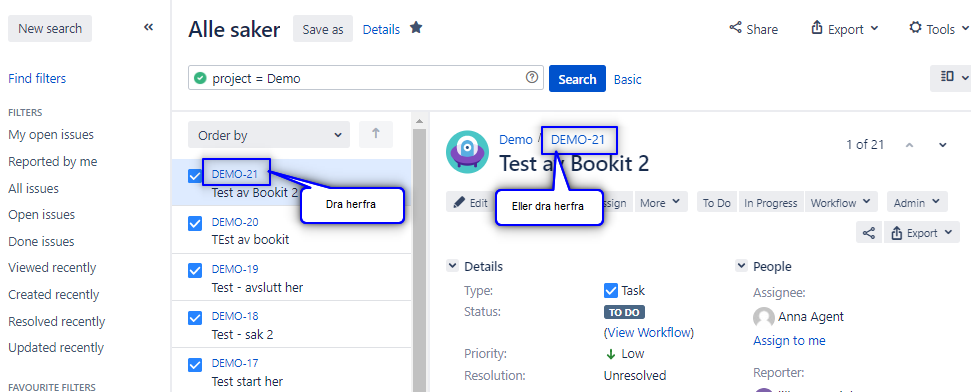The width and height of the screenshot is (971, 392).
Task: Open the Order by dropdown
Action: (269, 134)
